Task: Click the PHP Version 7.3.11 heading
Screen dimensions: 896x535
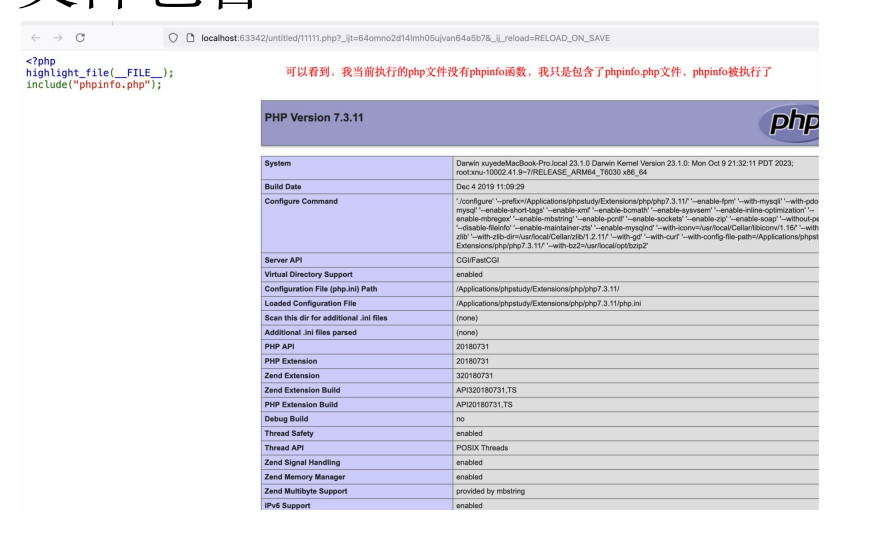Action: click(313, 118)
